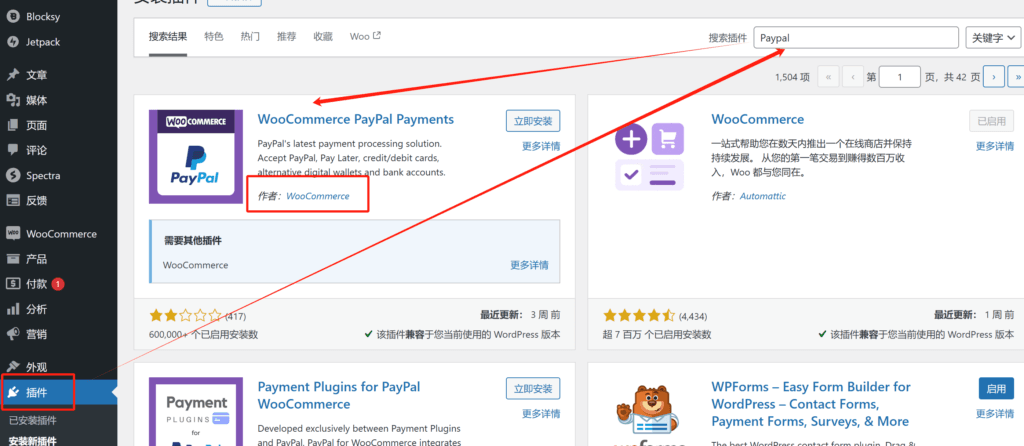Switch to the 特色 tab
Screen dimensions: 1024x446
click(214, 37)
